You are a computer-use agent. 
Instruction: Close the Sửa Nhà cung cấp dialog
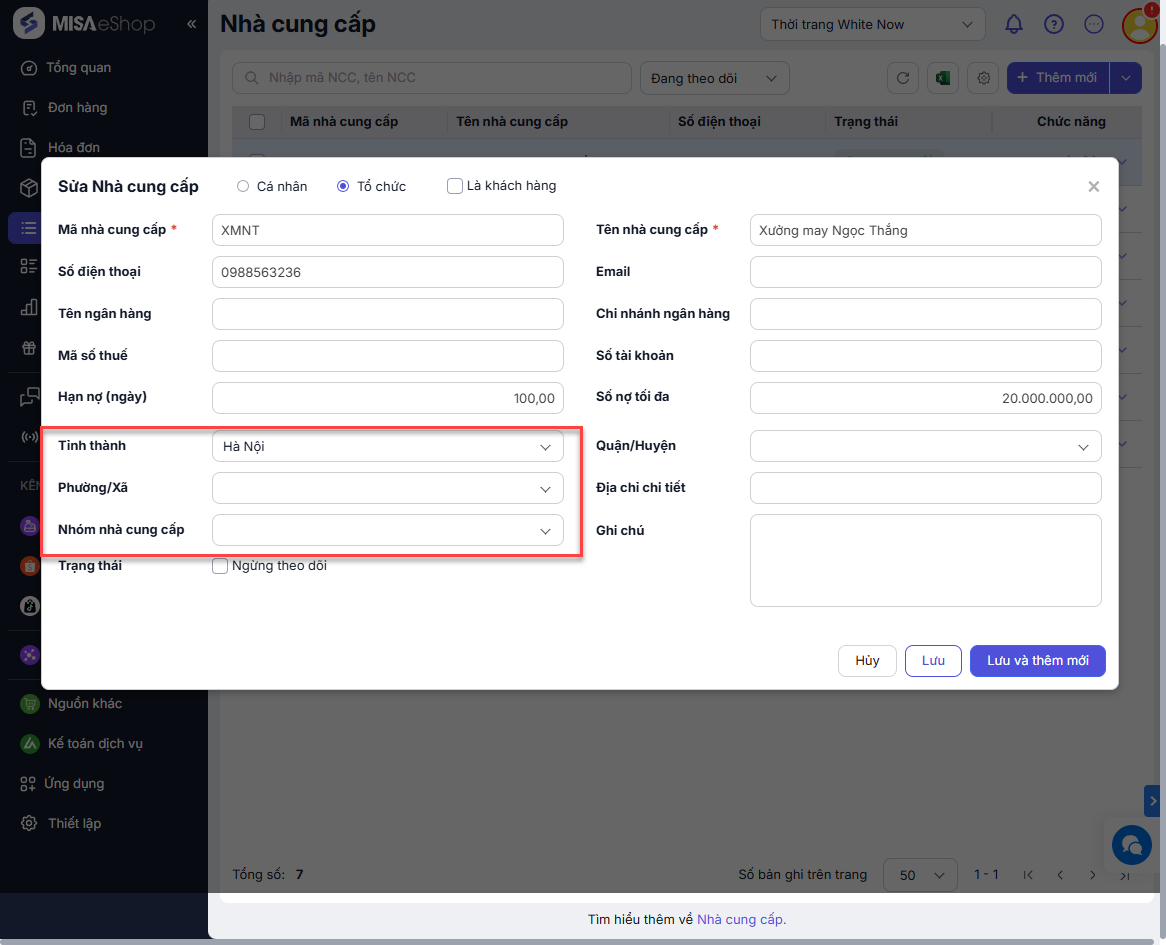click(1093, 187)
